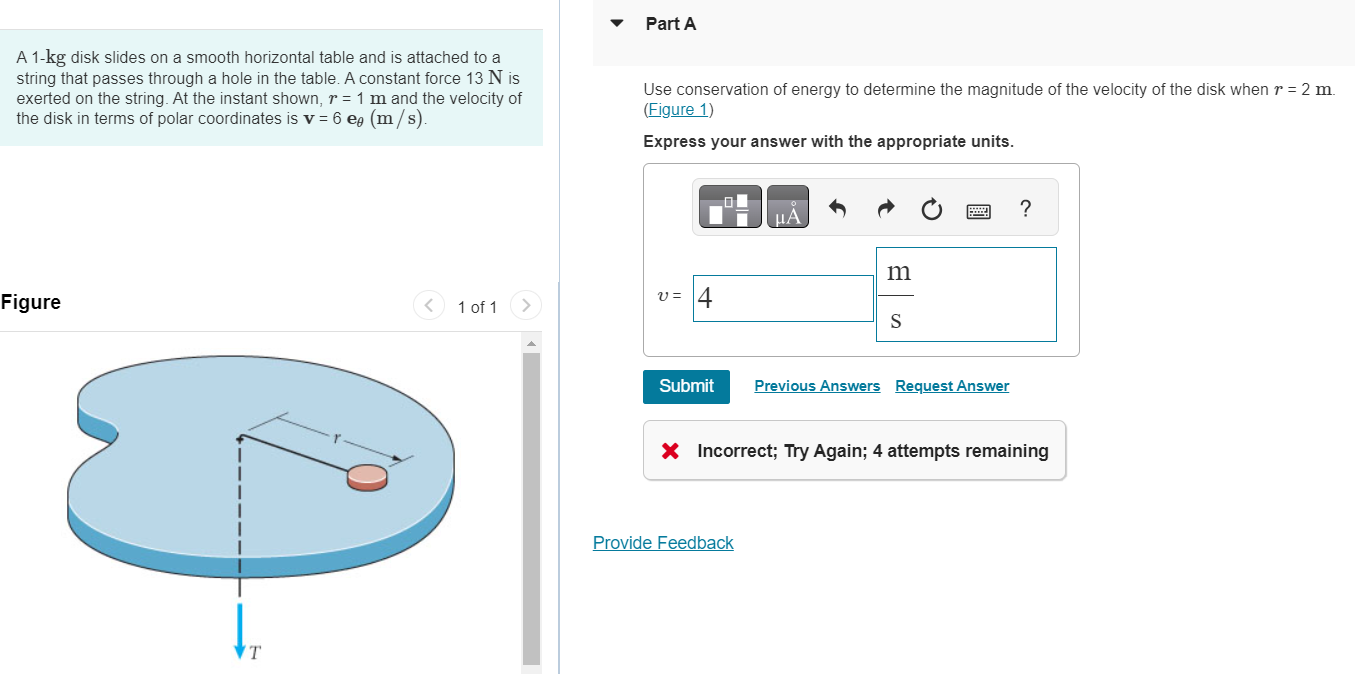Open the keyboard shortcuts icon
The width and height of the screenshot is (1355, 674).
[978, 210]
